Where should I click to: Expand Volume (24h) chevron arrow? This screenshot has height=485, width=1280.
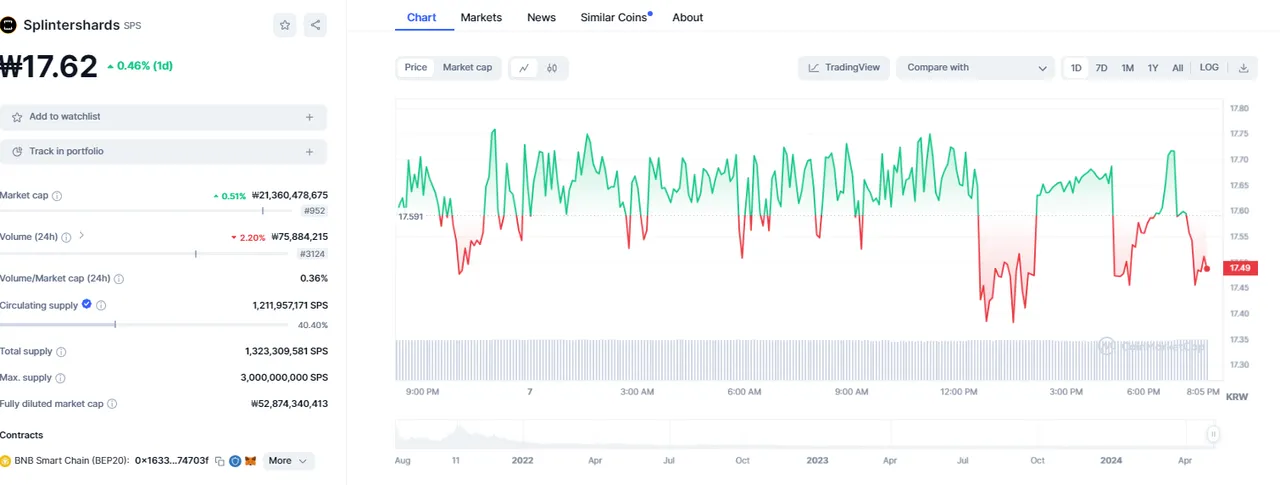coord(82,236)
